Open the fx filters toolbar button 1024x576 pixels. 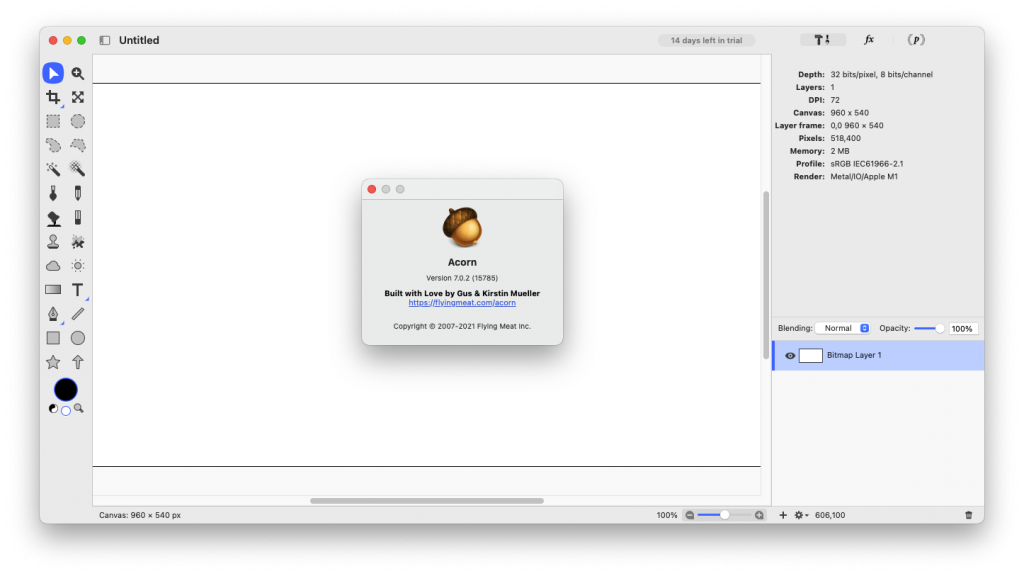coord(869,40)
